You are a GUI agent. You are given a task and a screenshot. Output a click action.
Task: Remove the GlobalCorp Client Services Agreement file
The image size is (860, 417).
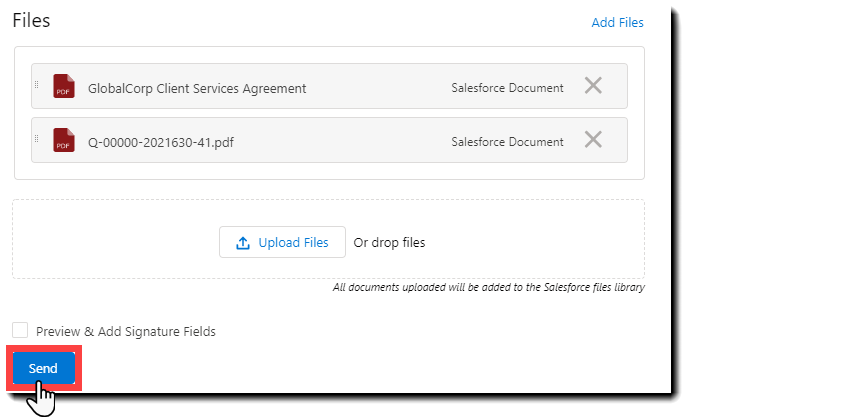coord(593,86)
